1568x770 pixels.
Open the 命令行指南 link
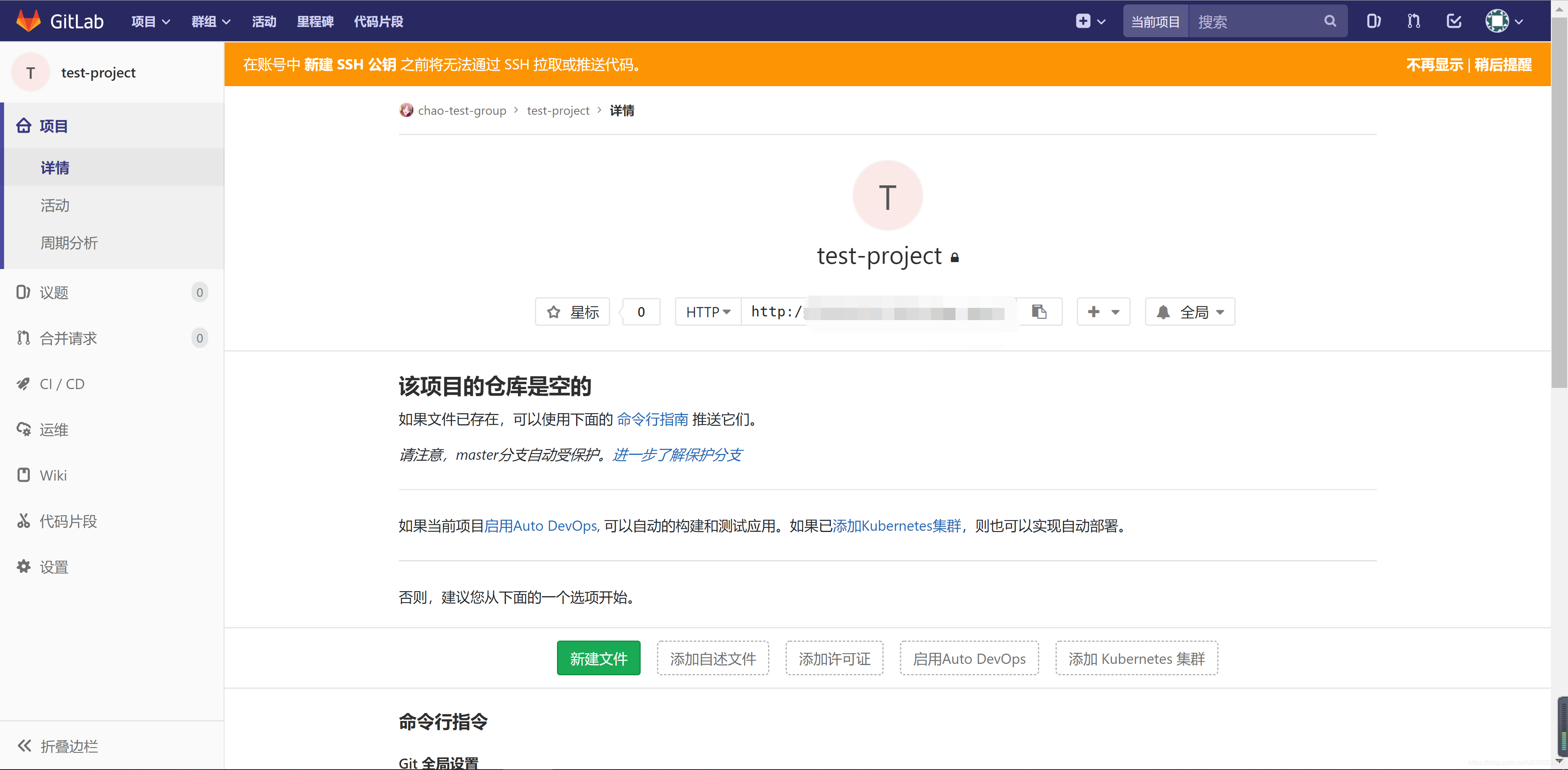coord(653,419)
